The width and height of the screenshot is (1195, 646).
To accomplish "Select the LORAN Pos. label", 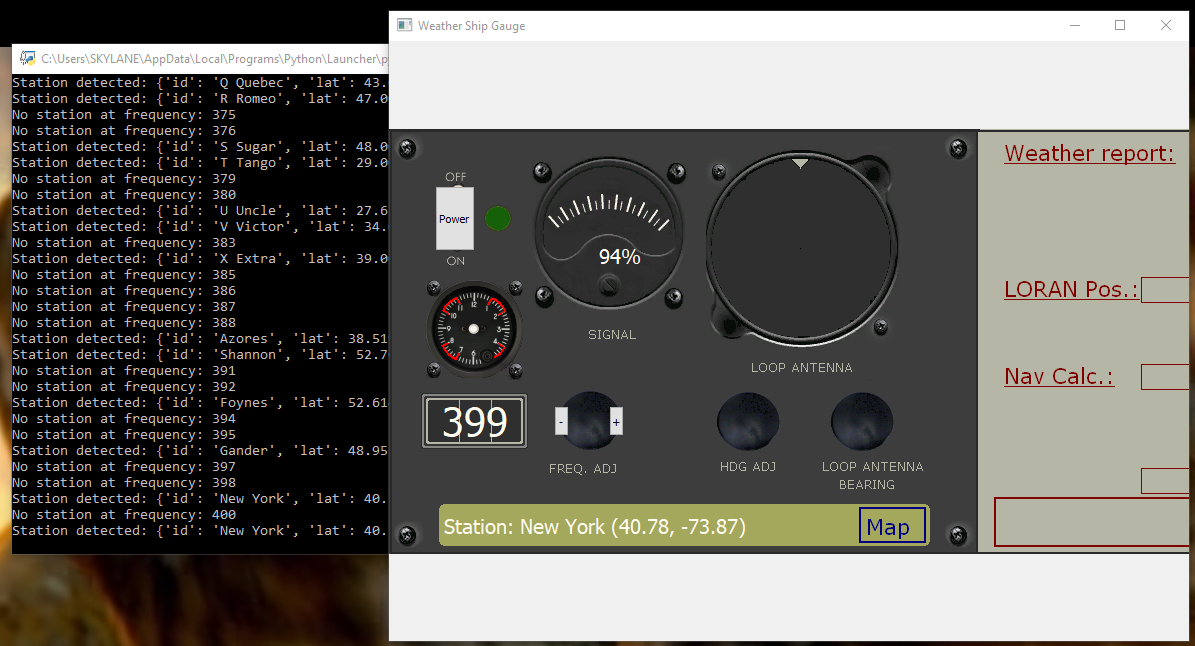I will click(1070, 290).
